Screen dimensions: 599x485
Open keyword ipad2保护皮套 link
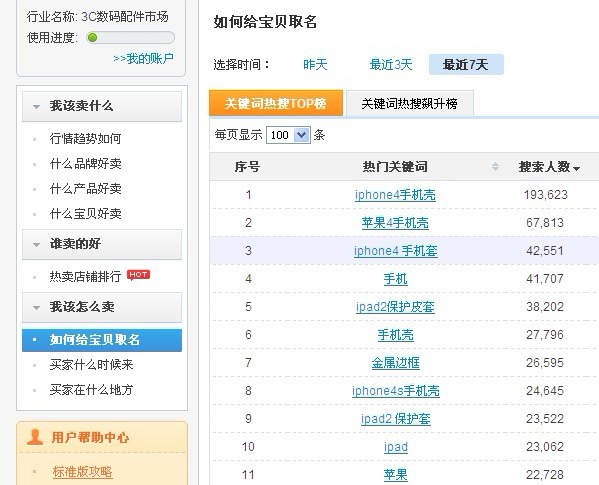pyautogui.click(x=395, y=307)
